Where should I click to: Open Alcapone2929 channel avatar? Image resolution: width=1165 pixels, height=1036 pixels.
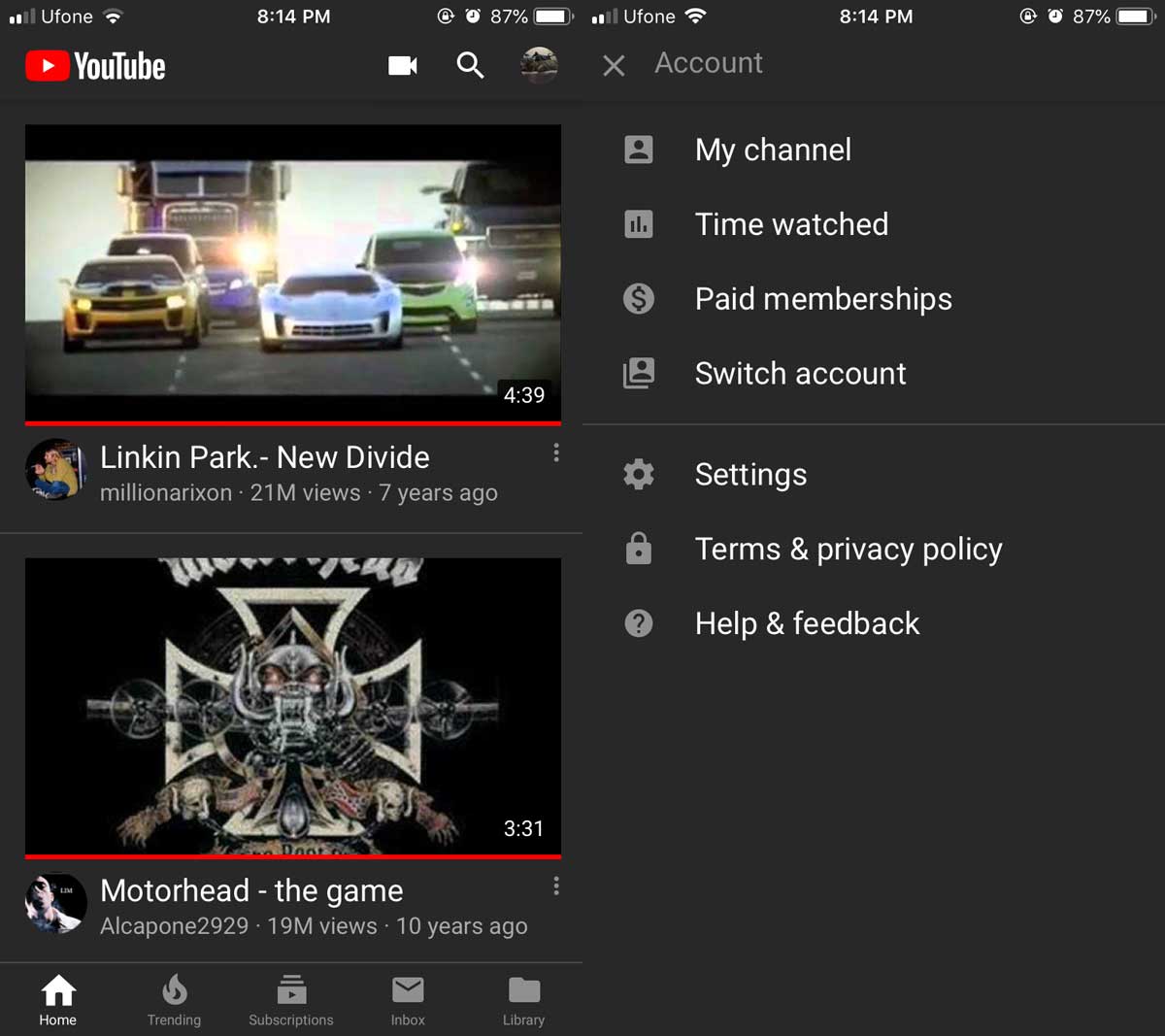point(55,903)
